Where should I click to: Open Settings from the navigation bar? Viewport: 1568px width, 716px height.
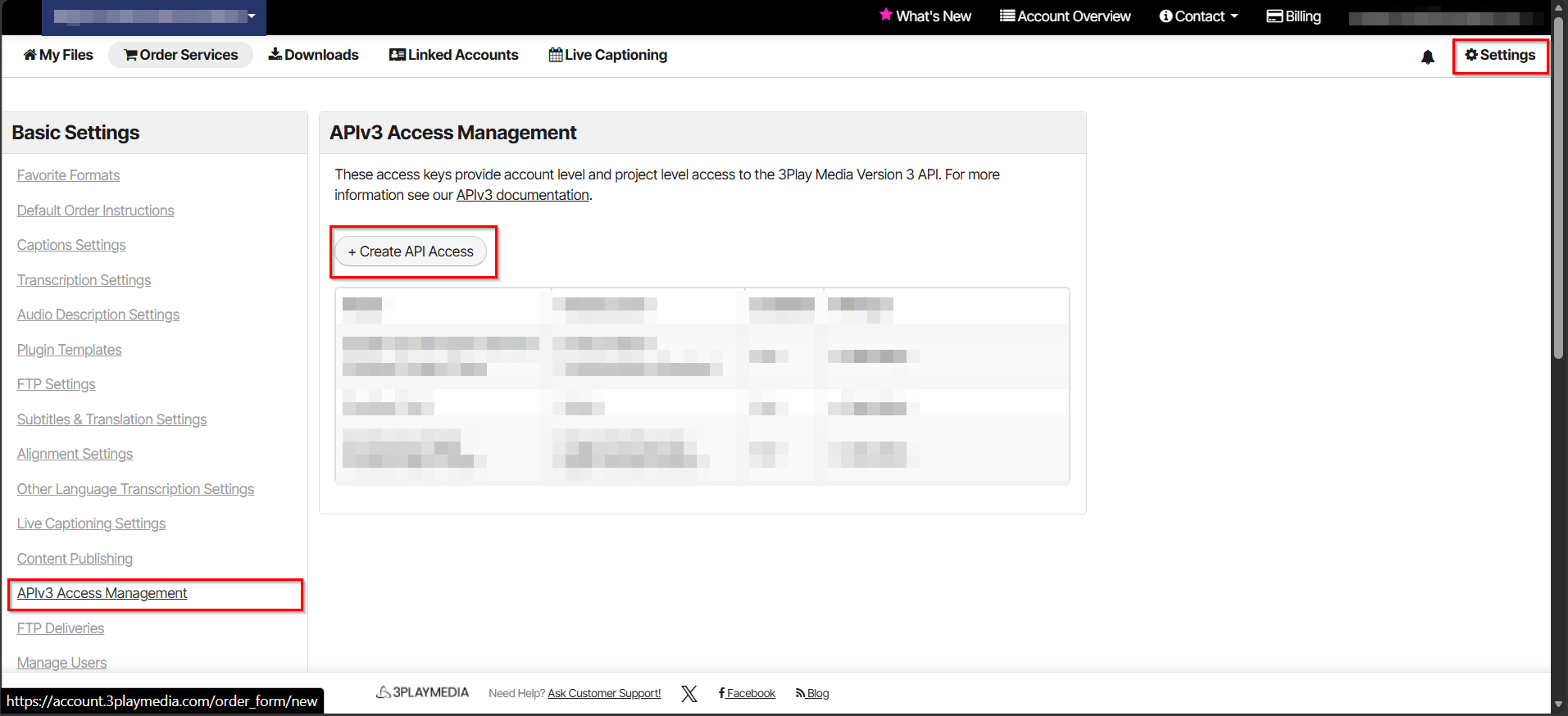coord(1500,55)
